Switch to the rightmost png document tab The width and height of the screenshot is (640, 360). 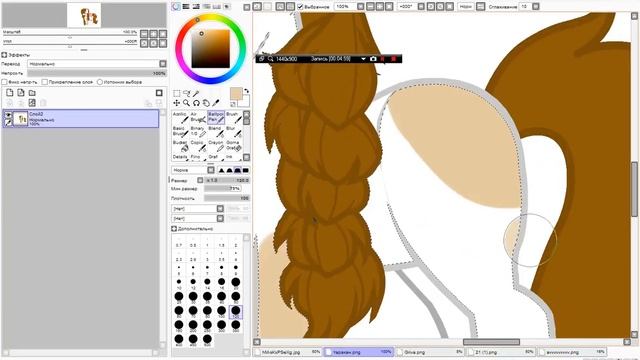571,352
